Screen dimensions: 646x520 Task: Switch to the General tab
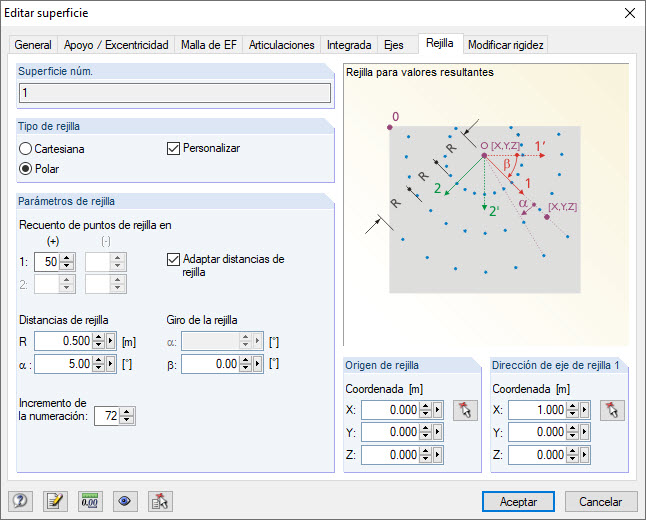point(33,45)
